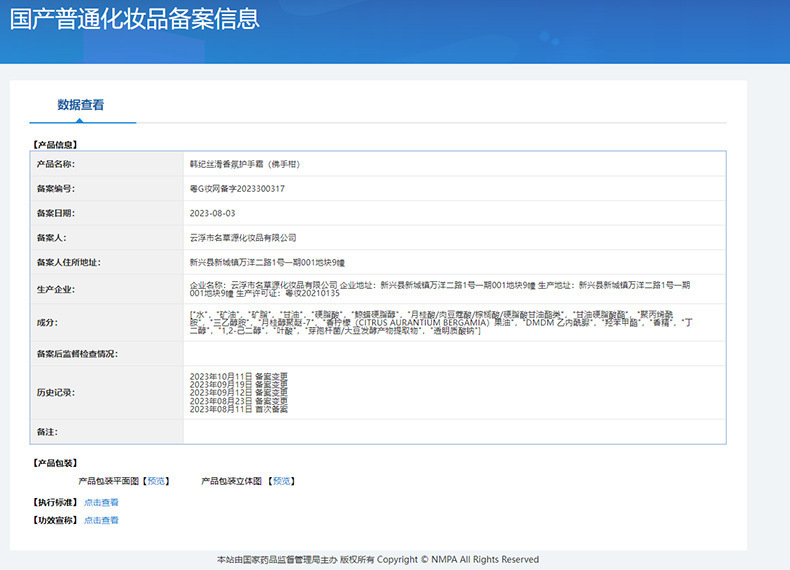Click the 生产企业: row label

coord(56,289)
